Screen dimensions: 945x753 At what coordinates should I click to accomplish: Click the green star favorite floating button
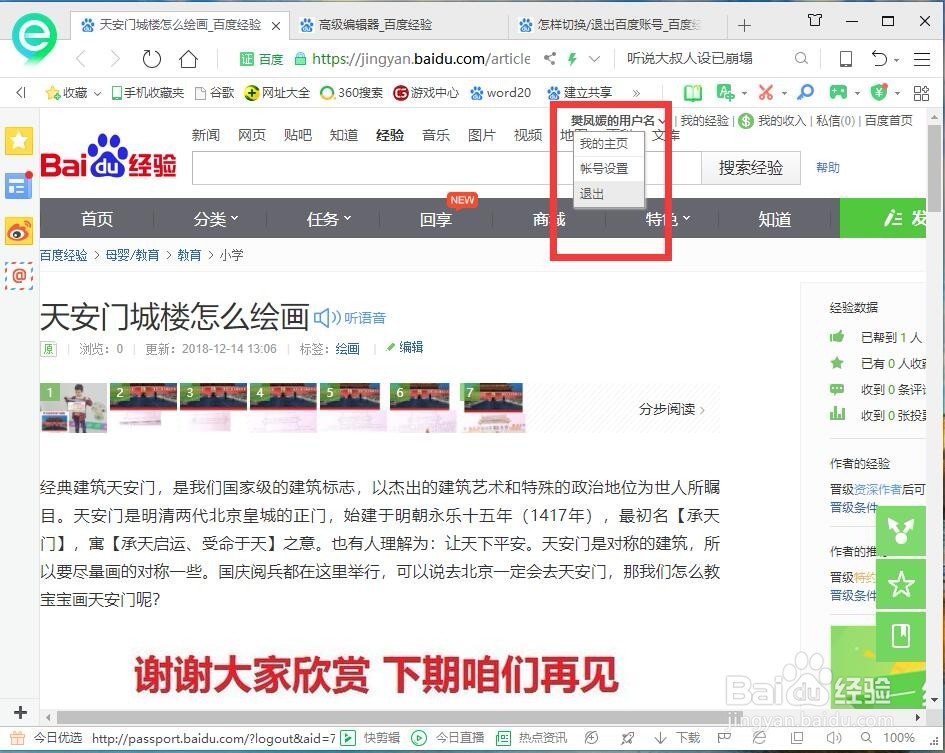(900, 584)
